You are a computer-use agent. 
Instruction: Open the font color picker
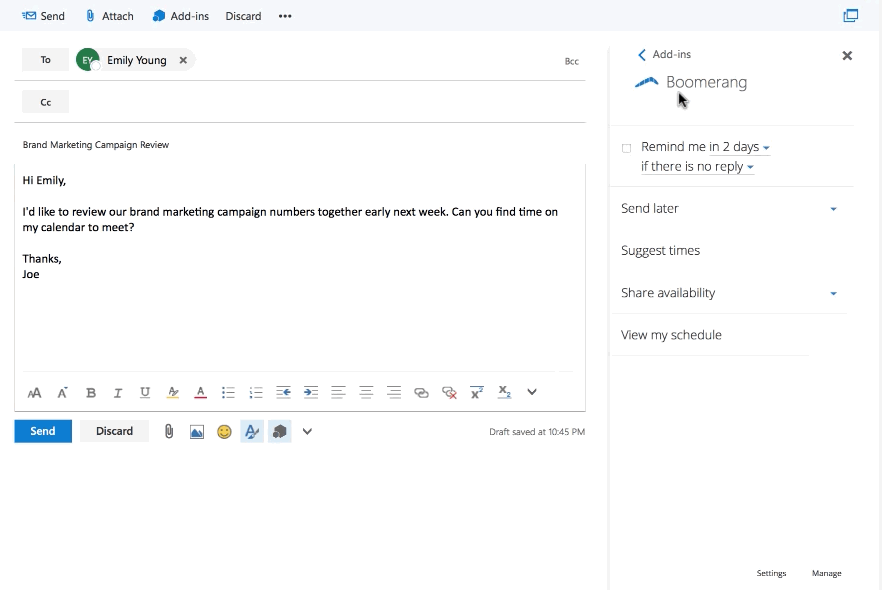(200, 393)
